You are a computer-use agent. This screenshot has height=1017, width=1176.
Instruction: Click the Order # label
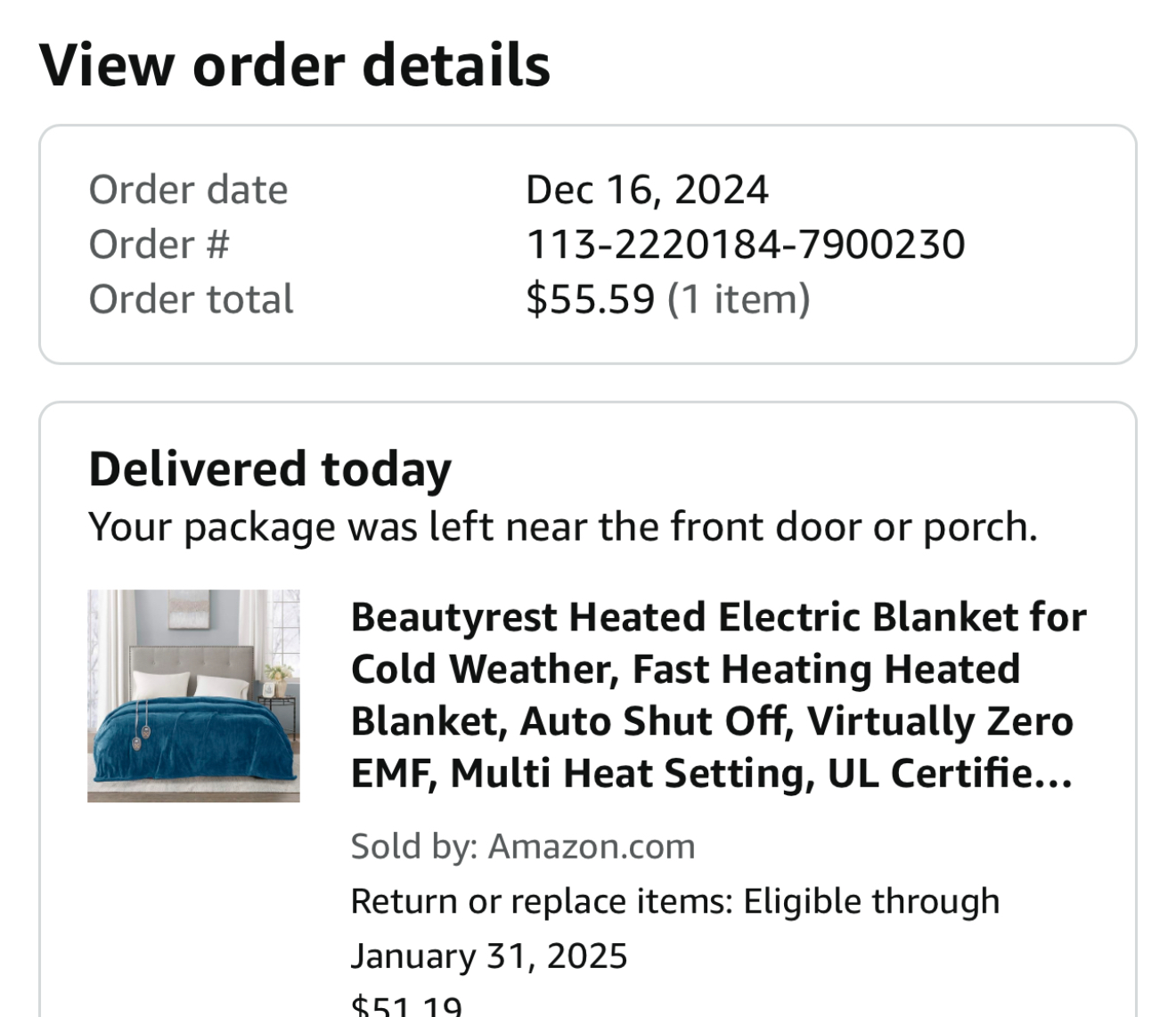pyautogui.click(x=159, y=244)
